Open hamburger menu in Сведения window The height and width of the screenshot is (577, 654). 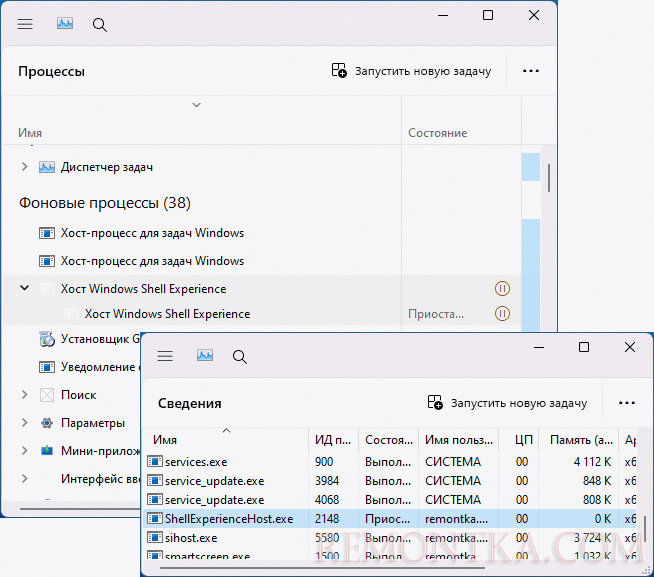[165, 356]
